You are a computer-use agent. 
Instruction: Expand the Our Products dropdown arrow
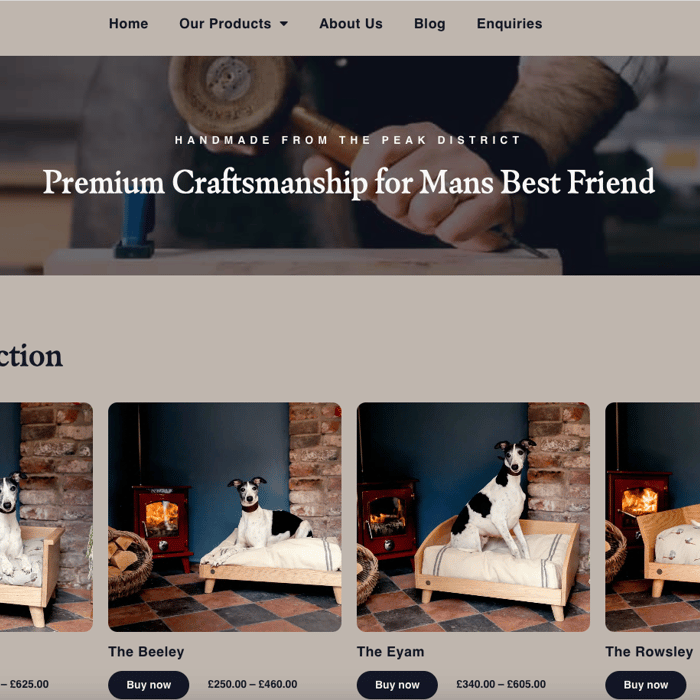[284, 24]
